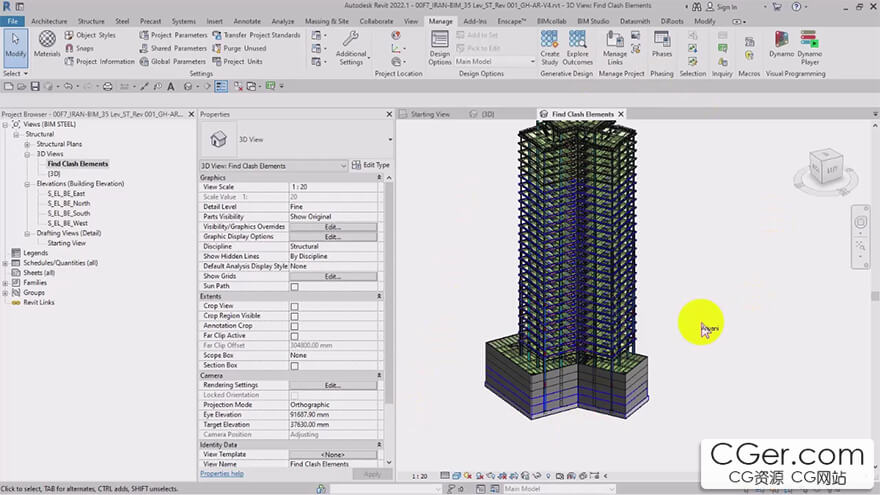Collapse the 3D Views tree node

click(x=27, y=154)
